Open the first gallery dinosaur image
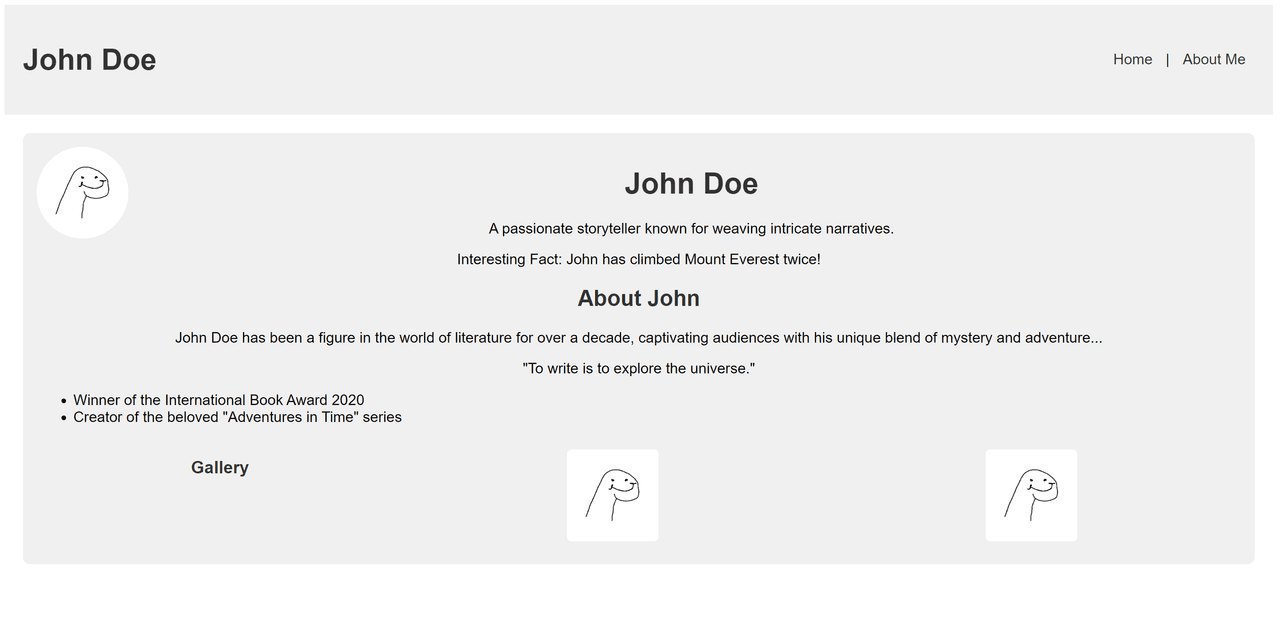This screenshot has height=644, width=1280. [612, 495]
